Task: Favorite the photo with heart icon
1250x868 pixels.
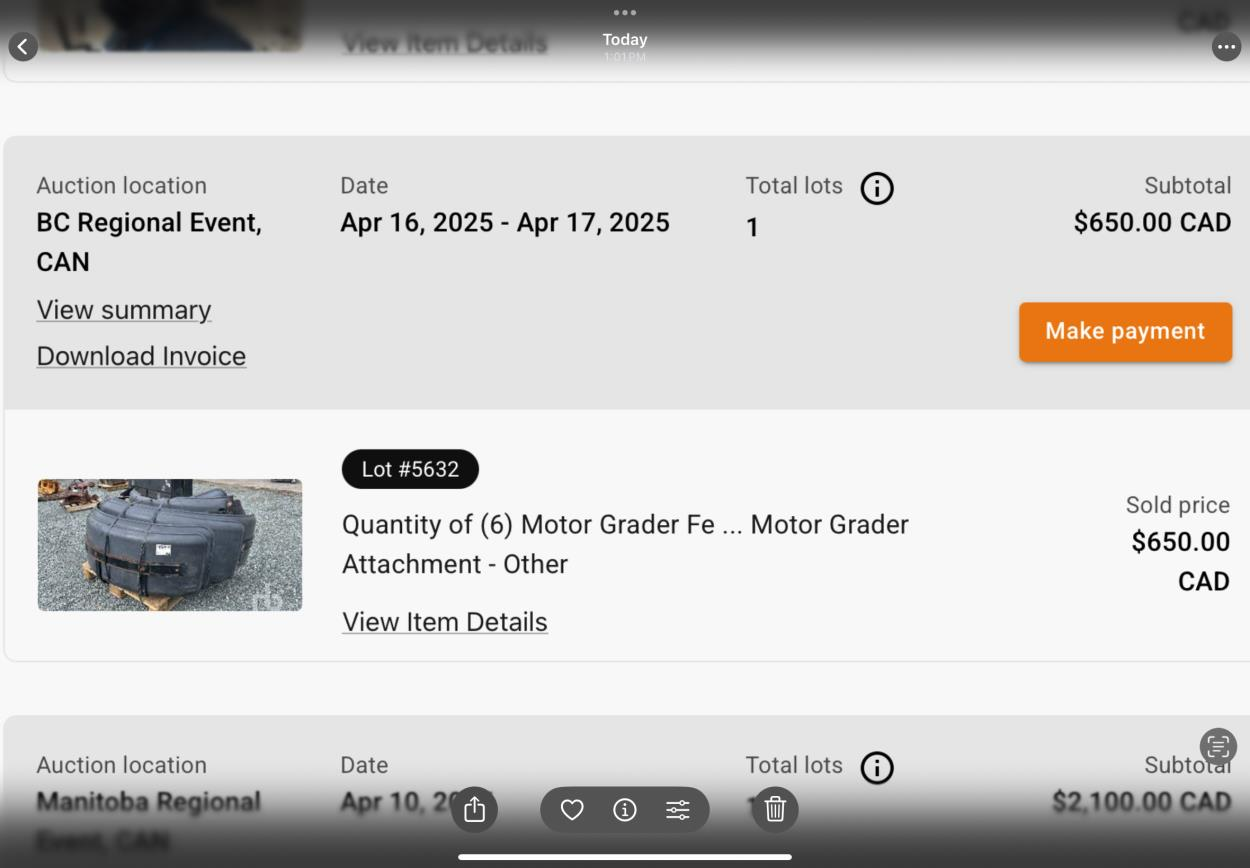Action: click(572, 810)
